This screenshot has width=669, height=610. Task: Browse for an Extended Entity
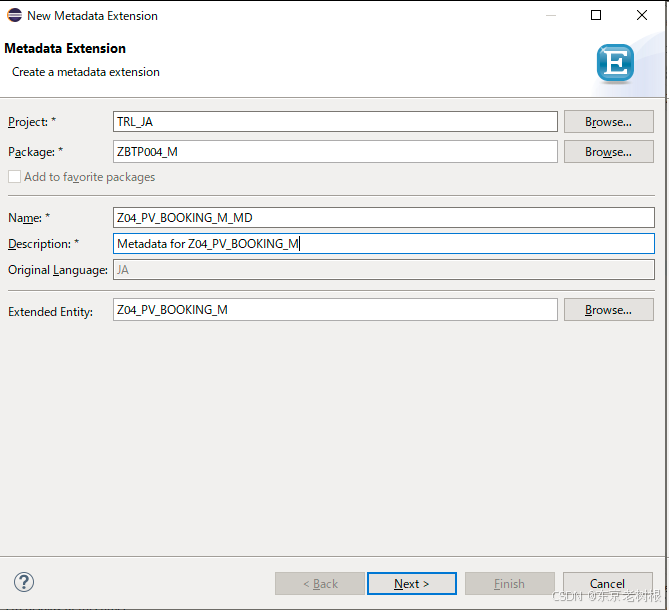(608, 310)
